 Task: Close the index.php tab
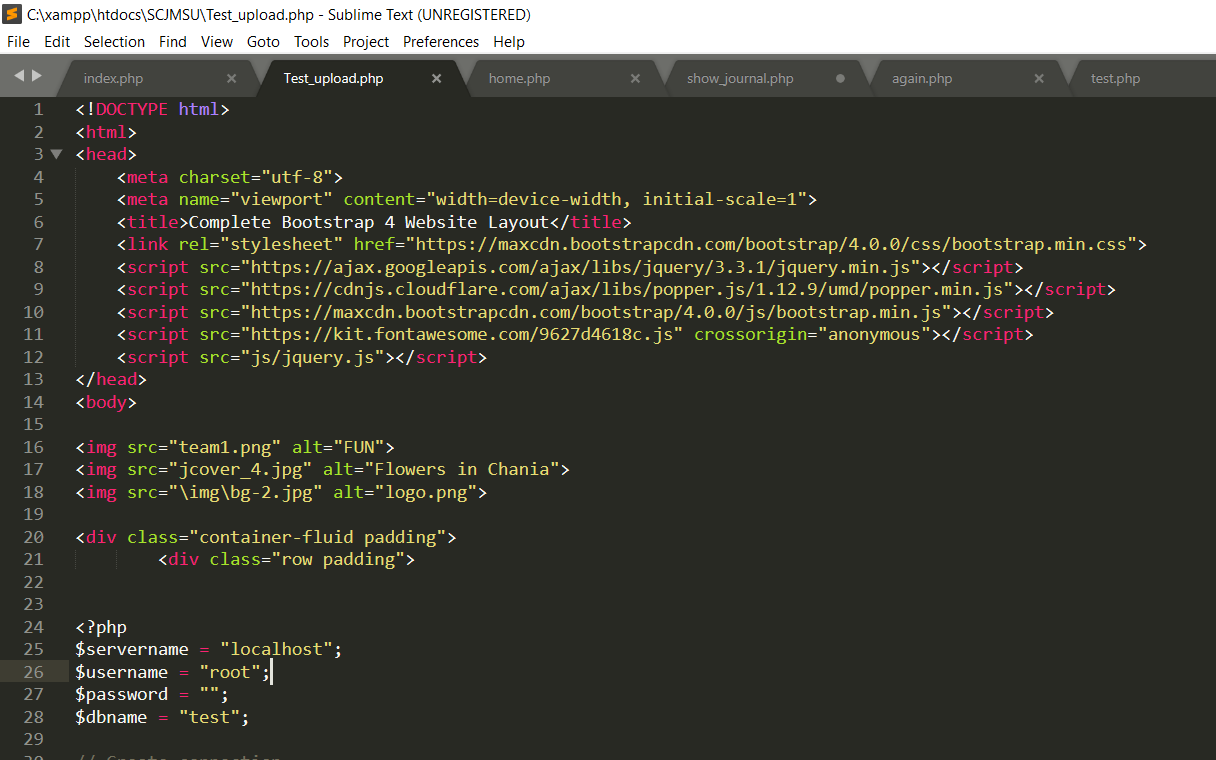coord(232,79)
